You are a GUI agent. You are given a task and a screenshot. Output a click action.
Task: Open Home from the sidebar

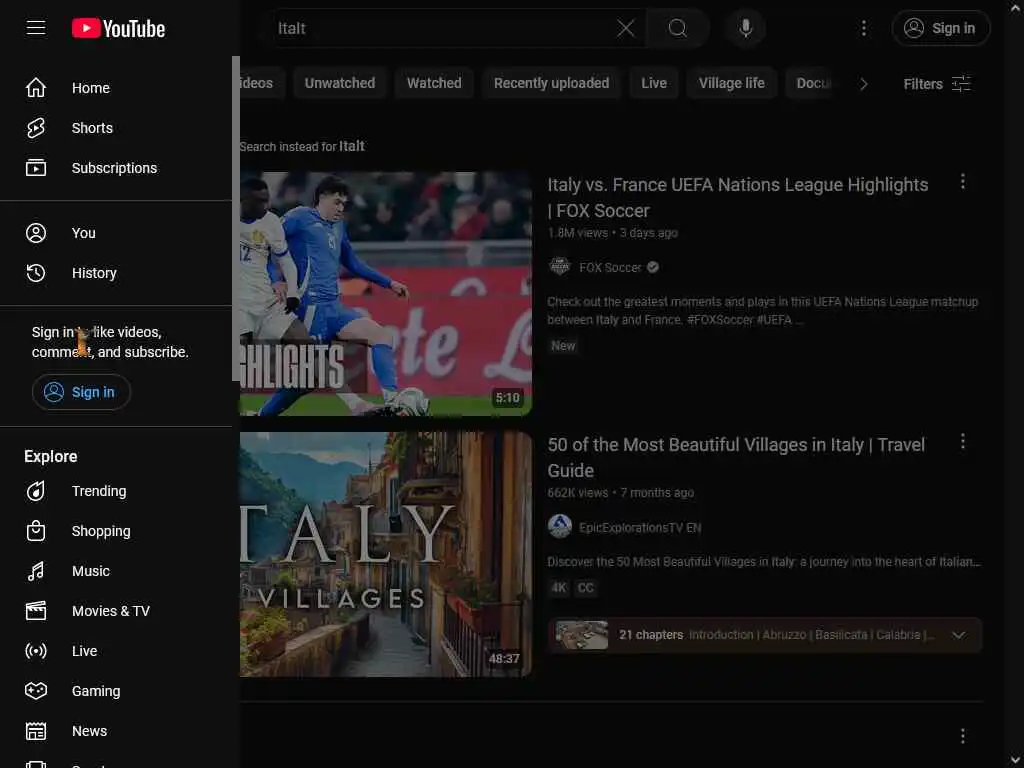[116, 88]
